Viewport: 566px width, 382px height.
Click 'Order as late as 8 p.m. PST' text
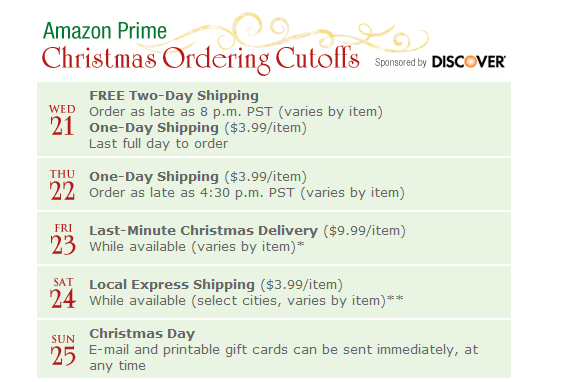tap(180, 112)
